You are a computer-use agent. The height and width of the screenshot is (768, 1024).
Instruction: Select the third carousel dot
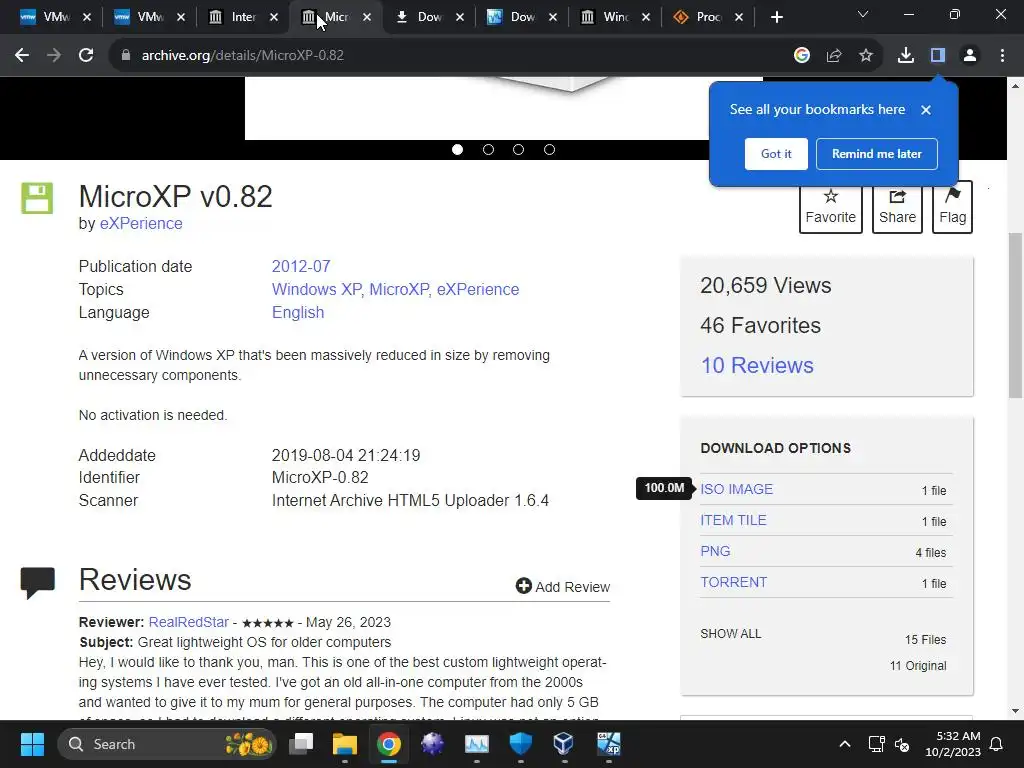[519, 150]
